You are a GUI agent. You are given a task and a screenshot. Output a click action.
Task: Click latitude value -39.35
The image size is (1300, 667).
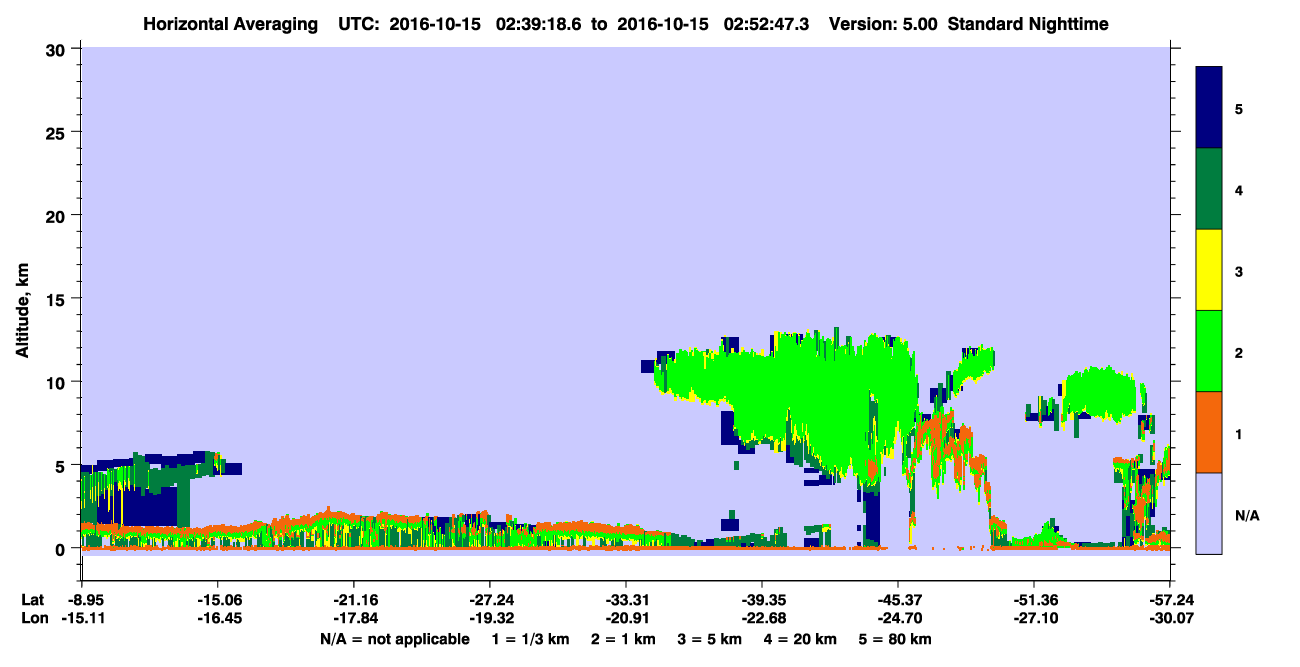[762, 599]
